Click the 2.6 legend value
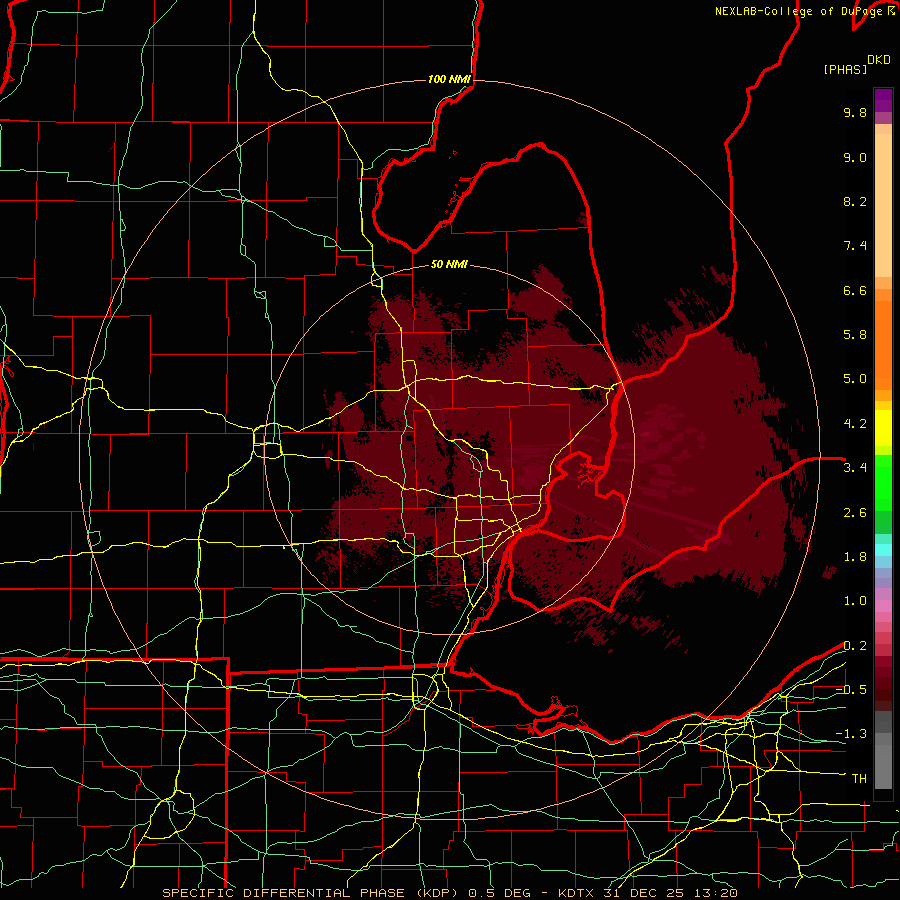Viewport: 900px width, 900px height. [x=855, y=513]
